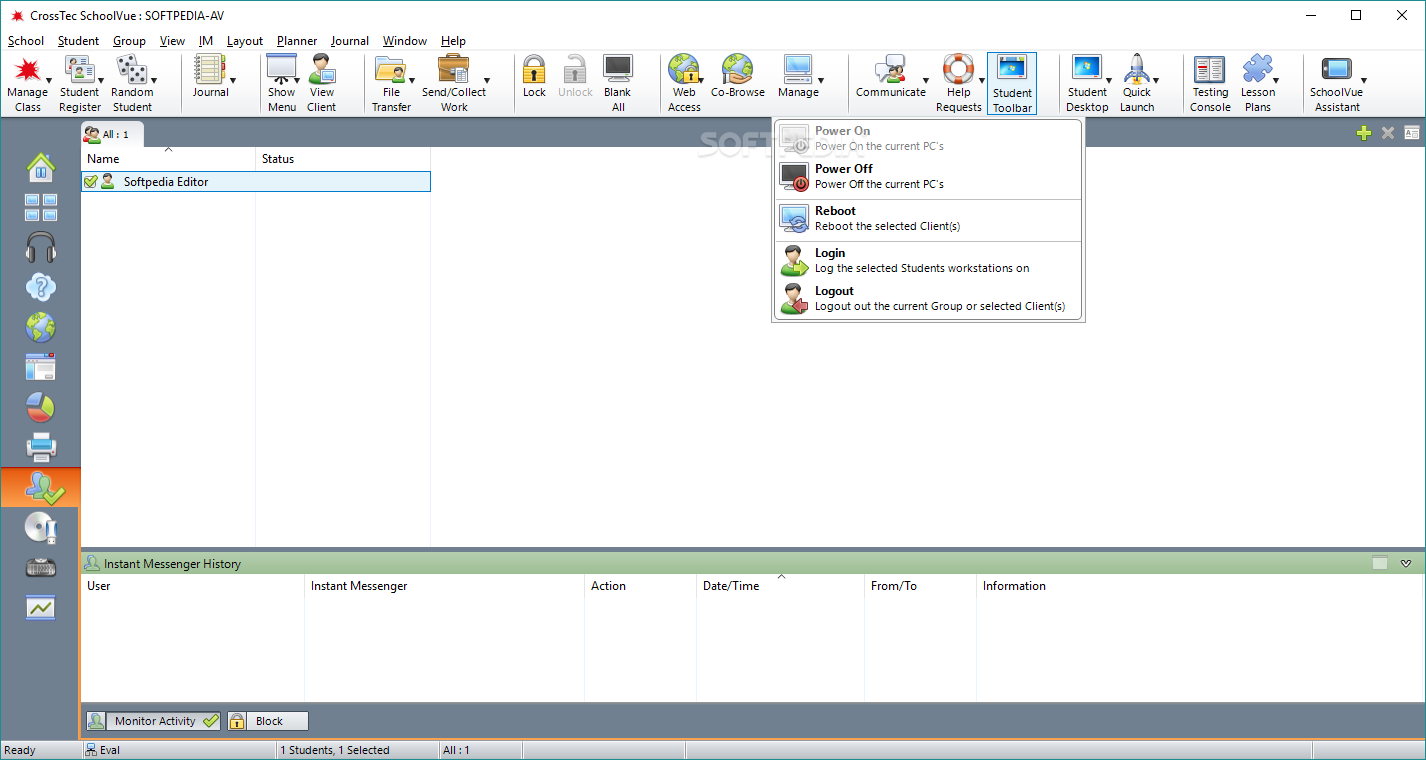Open the Journal toolbar dropdown arrow
This screenshot has width=1426, height=760.
[x=233, y=80]
